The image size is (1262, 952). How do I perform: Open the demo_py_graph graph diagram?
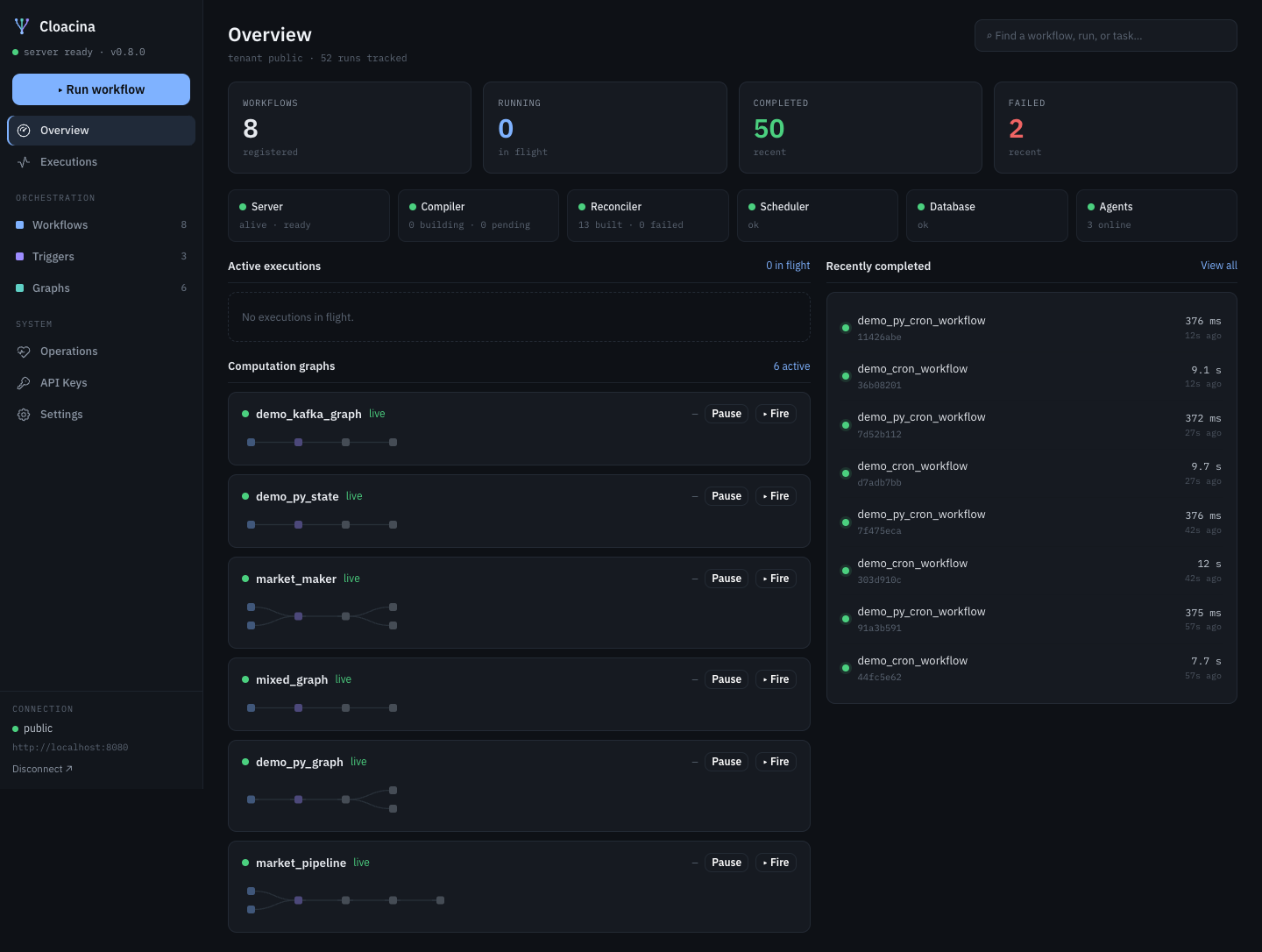[x=322, y=799]
